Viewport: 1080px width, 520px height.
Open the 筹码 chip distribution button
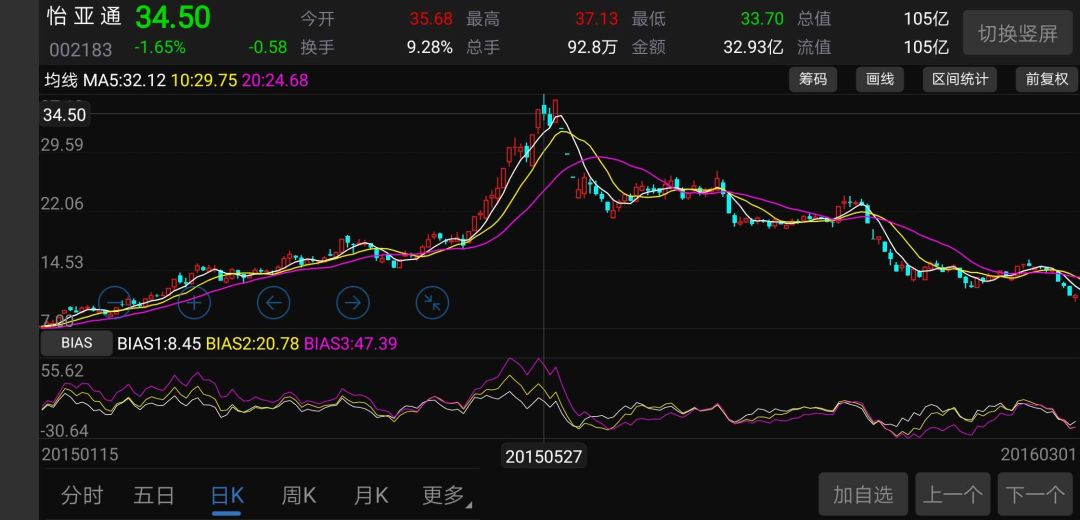tap(813, 79)
